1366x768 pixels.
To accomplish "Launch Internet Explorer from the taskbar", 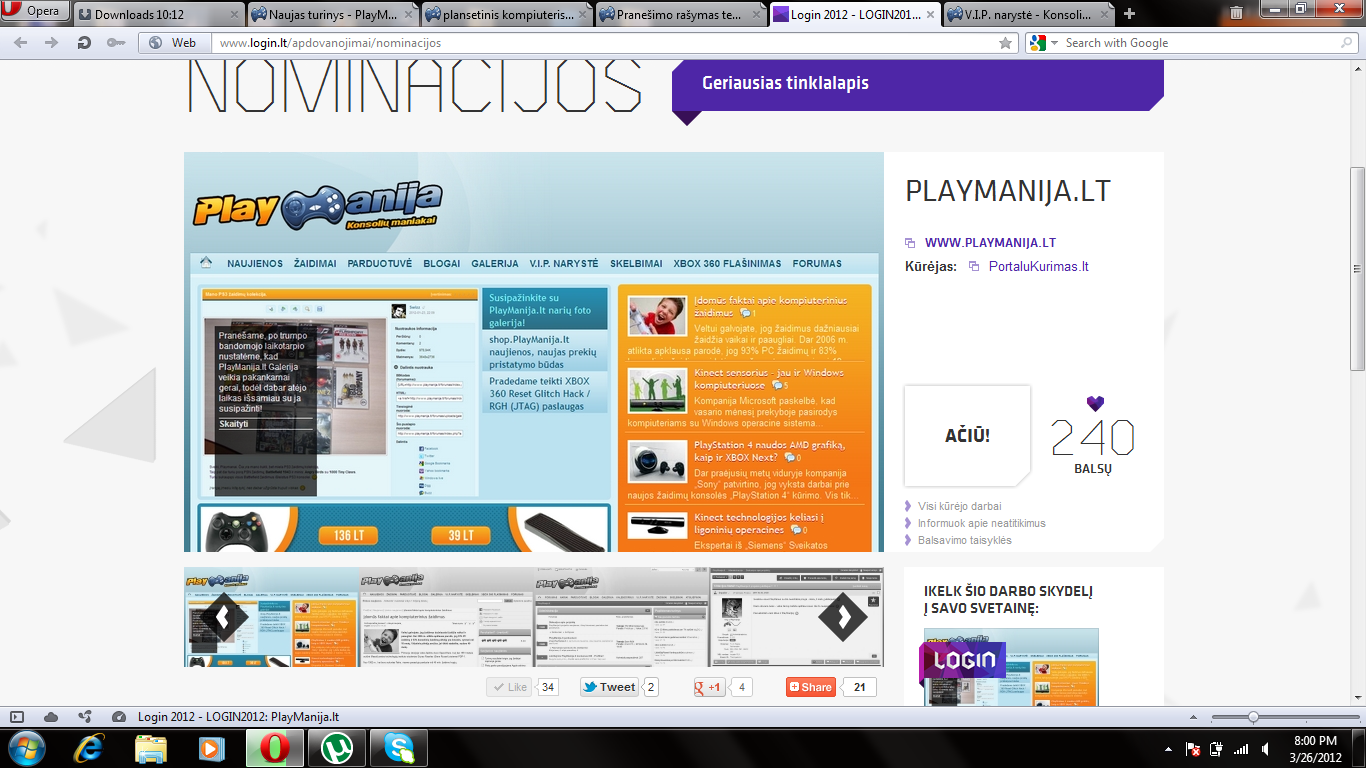I will pyautogui.click(x=89, y=748).
